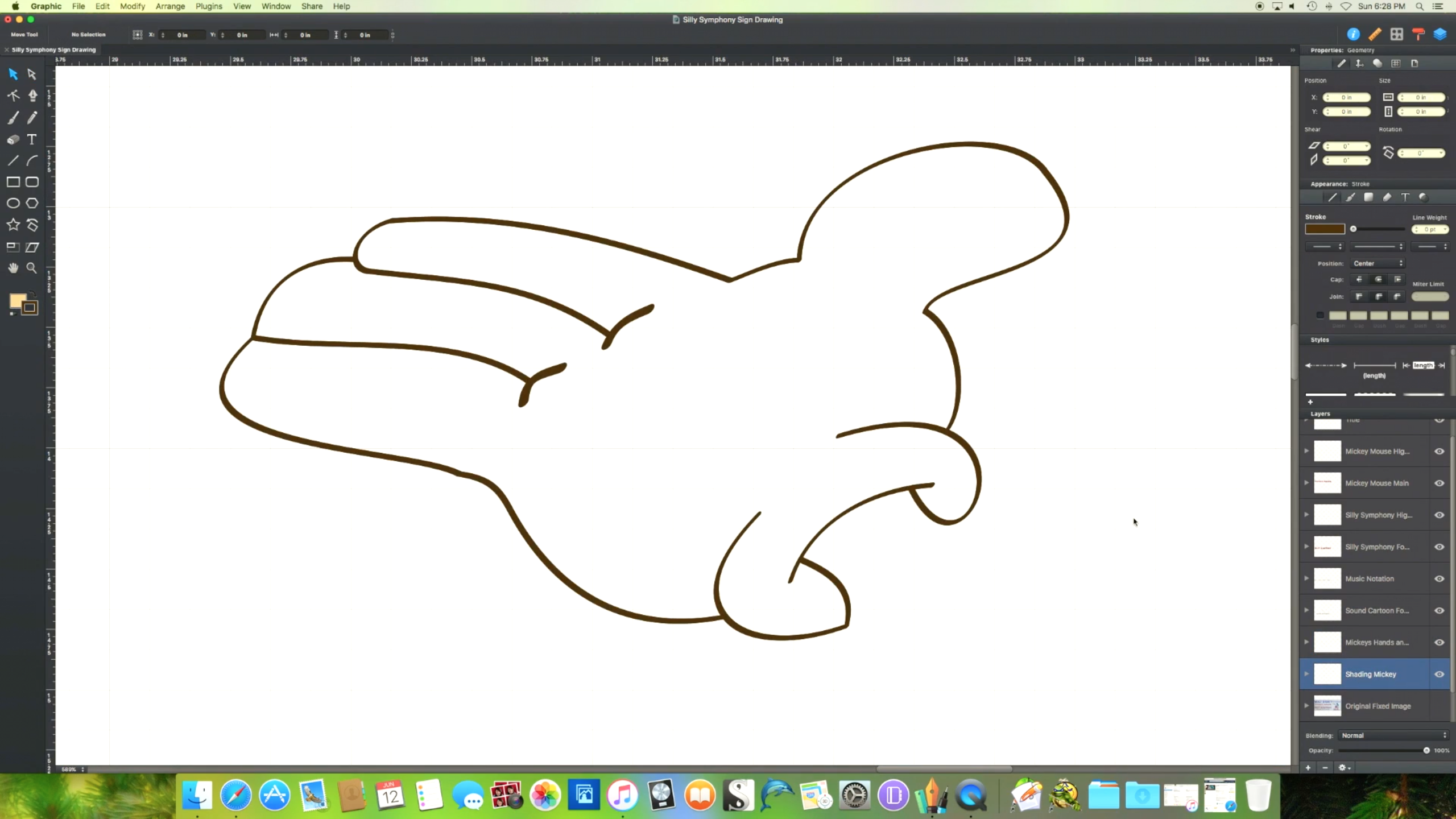Select the Move (arrow) tool
The image size is (1456, 819).
13,74
